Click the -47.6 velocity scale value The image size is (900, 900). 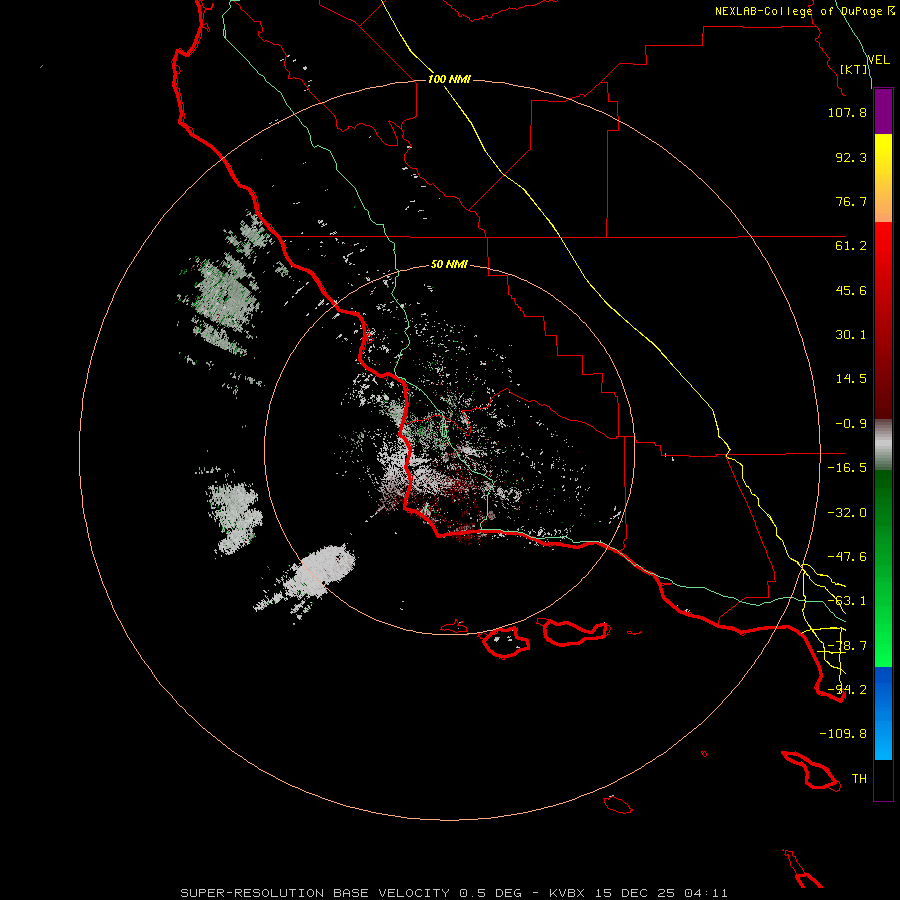pos(847,557)
